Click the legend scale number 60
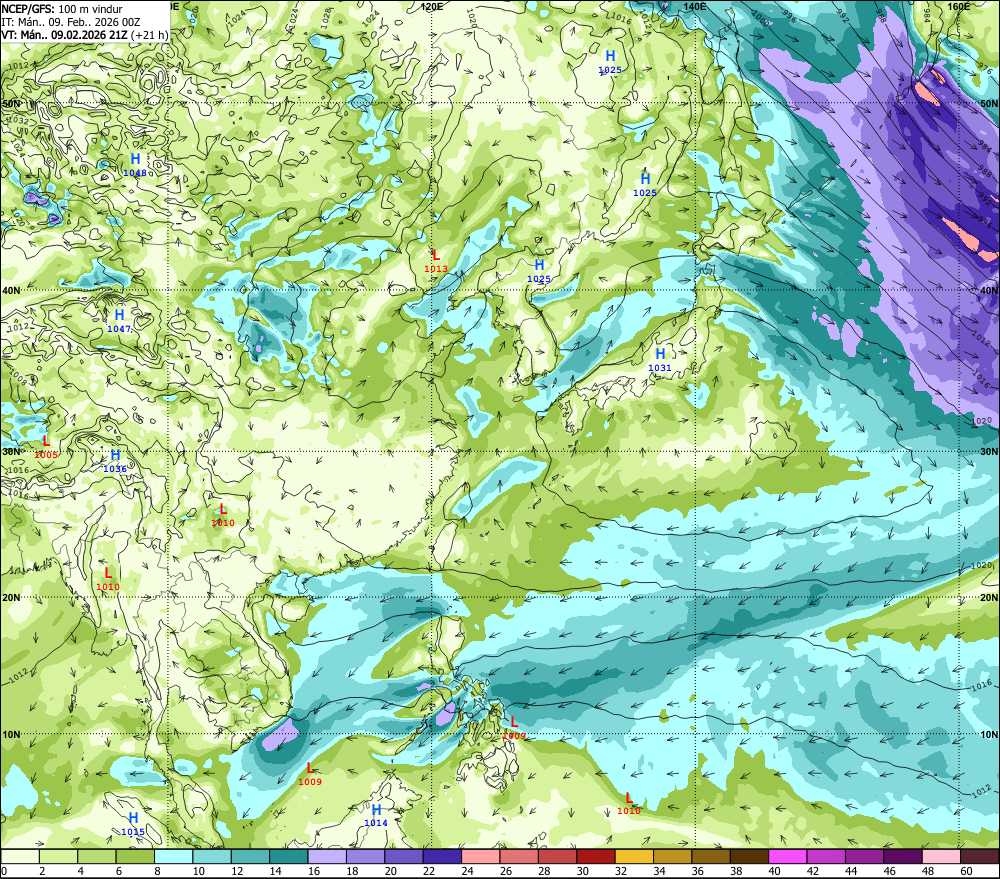 tap(966, 871)
